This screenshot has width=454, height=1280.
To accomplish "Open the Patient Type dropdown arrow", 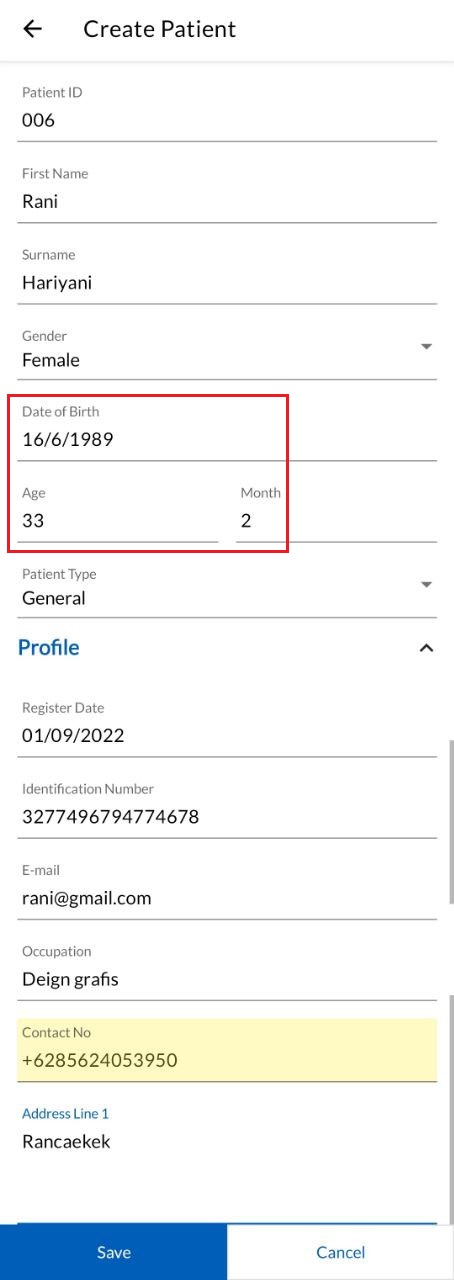I will pyautogui.click(x=426, y=584).
